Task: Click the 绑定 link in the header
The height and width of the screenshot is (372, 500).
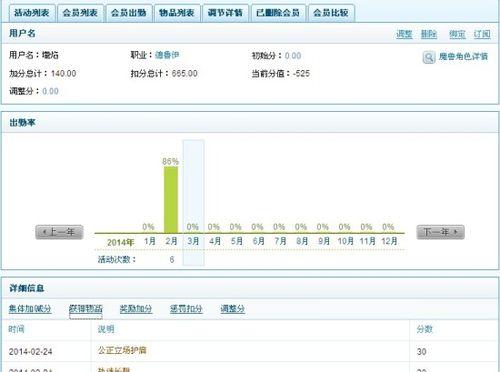Action: [457, 34]
